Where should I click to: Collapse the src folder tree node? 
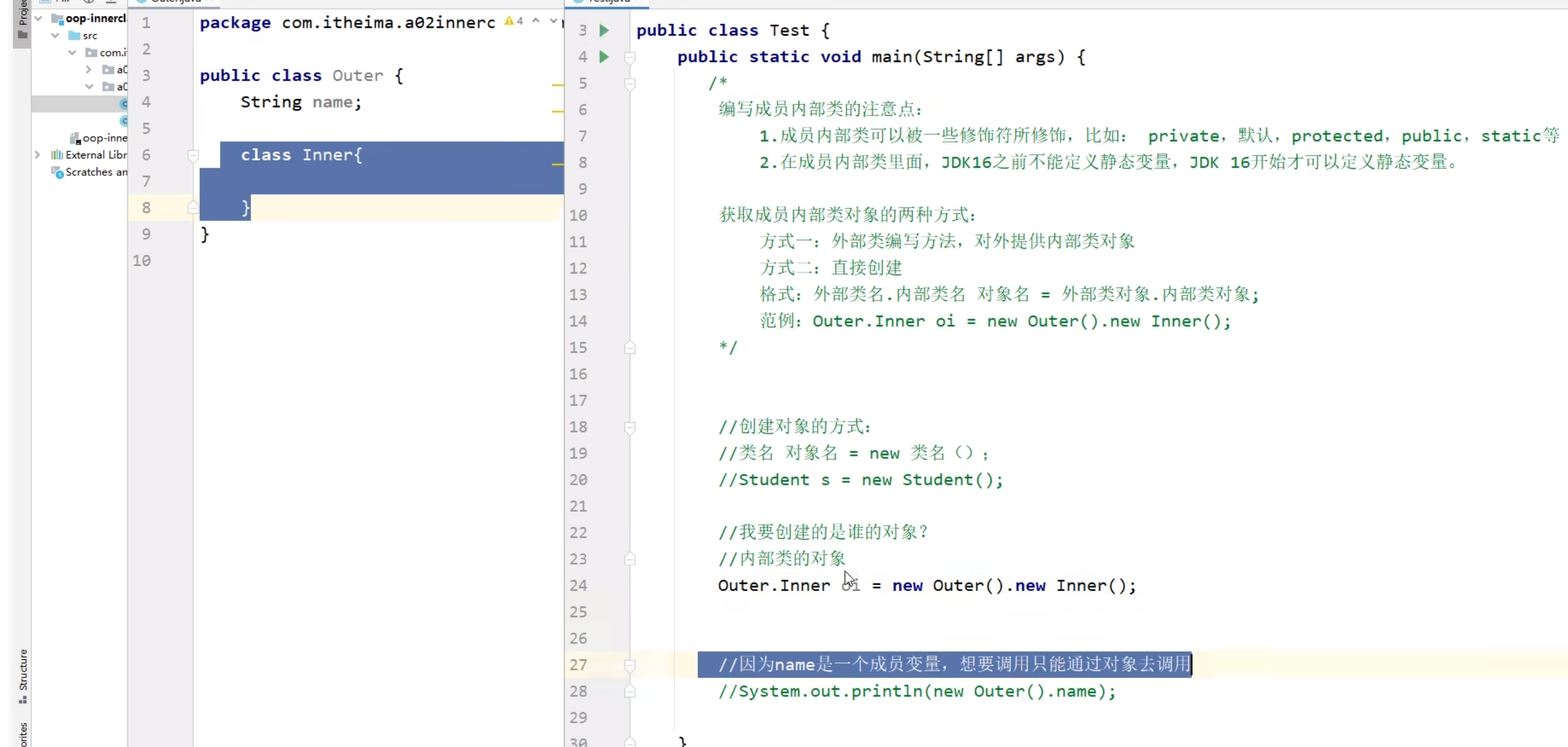[x=55, y=35]
